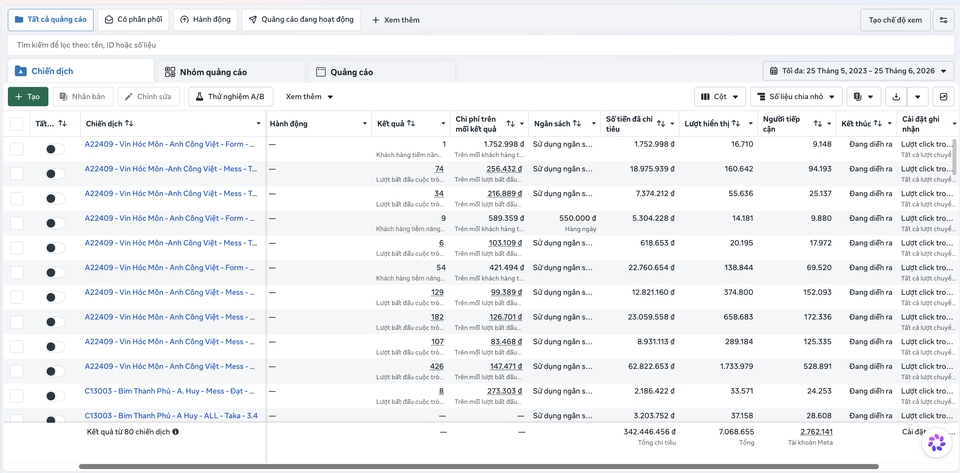The height and width of the screenshot is (473, 960).
Task: Open the reports icon dropdown
Action: pos(864,97)
